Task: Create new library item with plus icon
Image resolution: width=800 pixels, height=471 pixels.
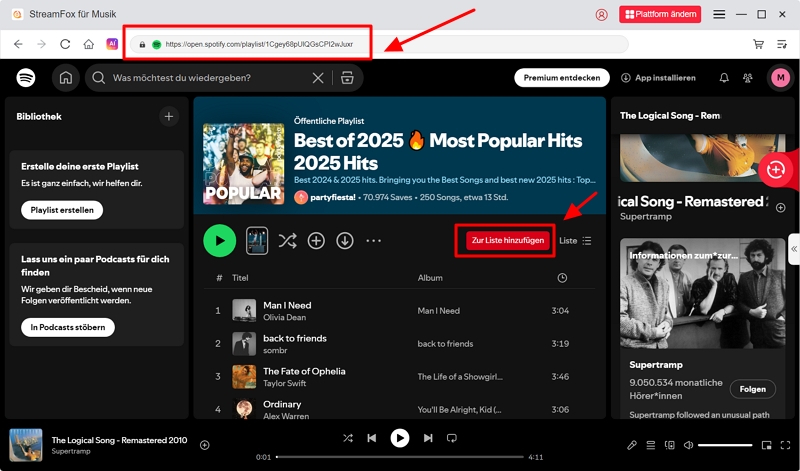Action: [x=169, y=116]
